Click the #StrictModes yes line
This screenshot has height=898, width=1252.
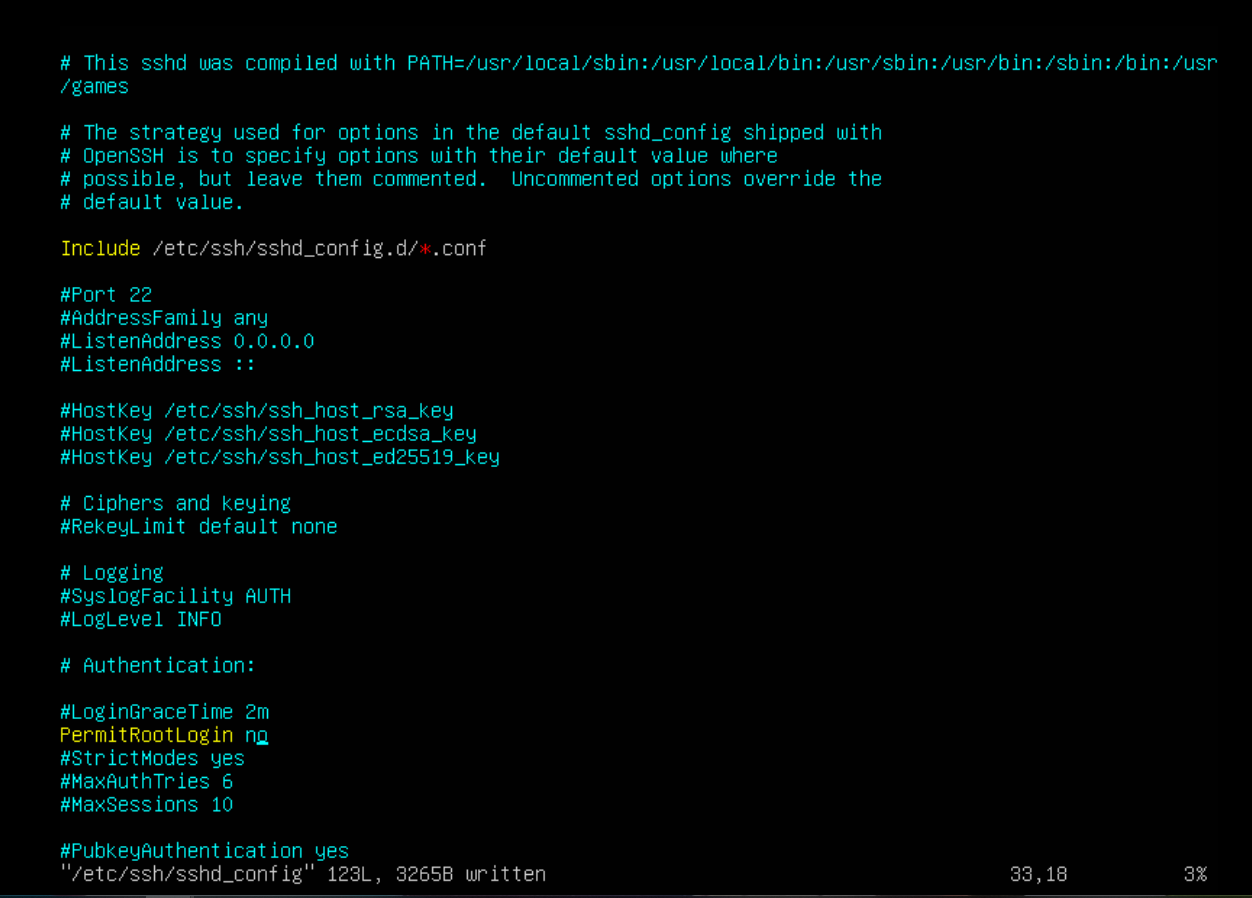(152, 758)
